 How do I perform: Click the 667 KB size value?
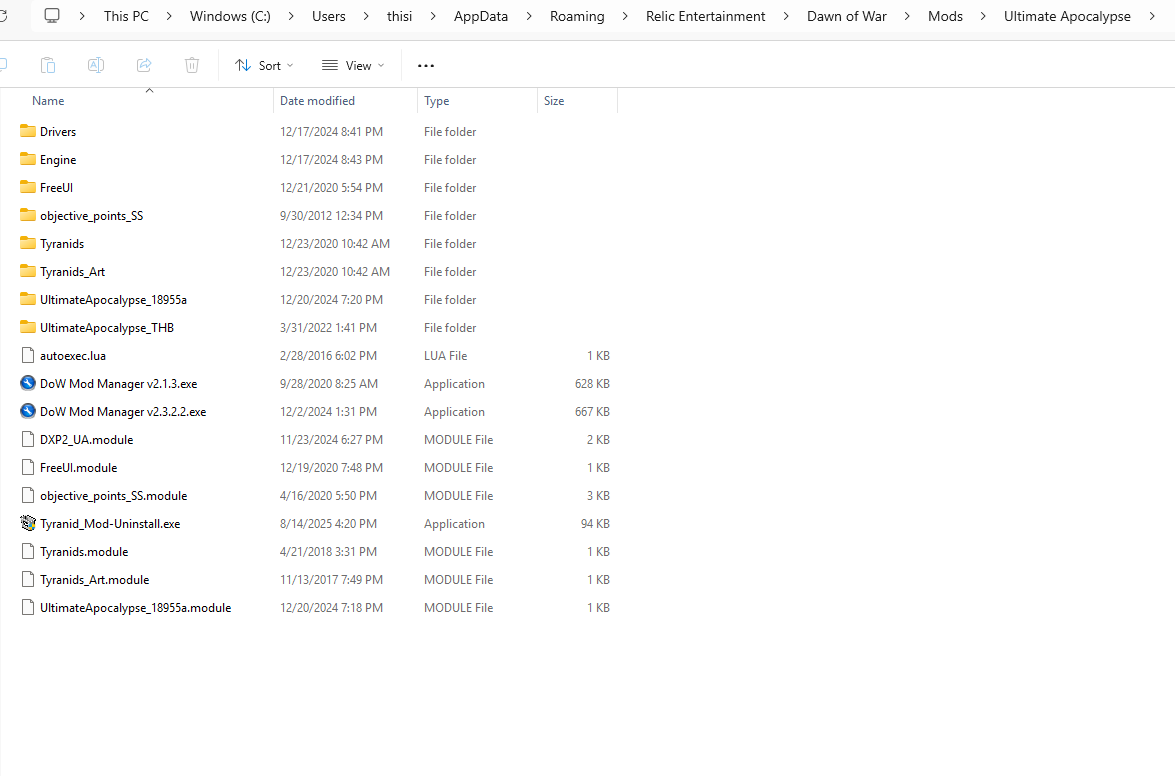592,412
